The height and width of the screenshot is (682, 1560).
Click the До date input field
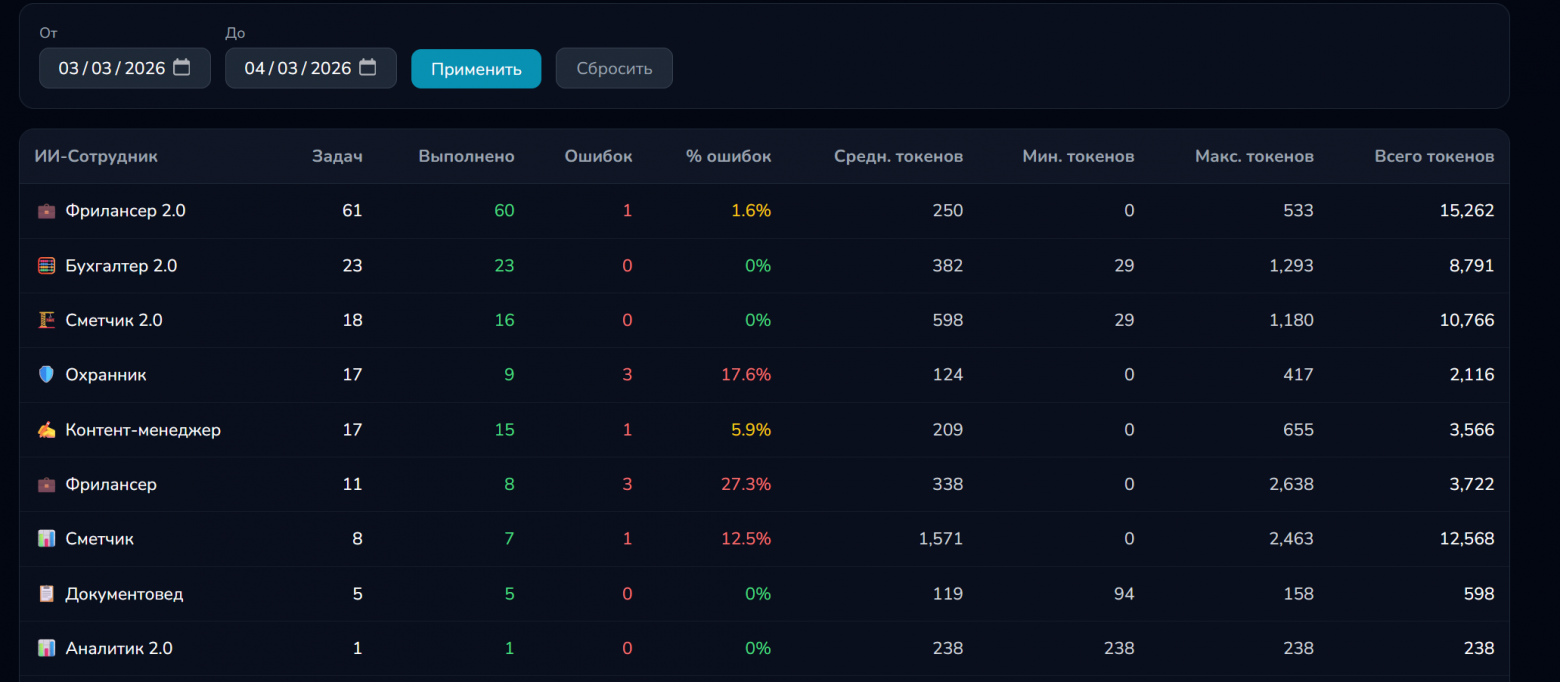point(296,68)
